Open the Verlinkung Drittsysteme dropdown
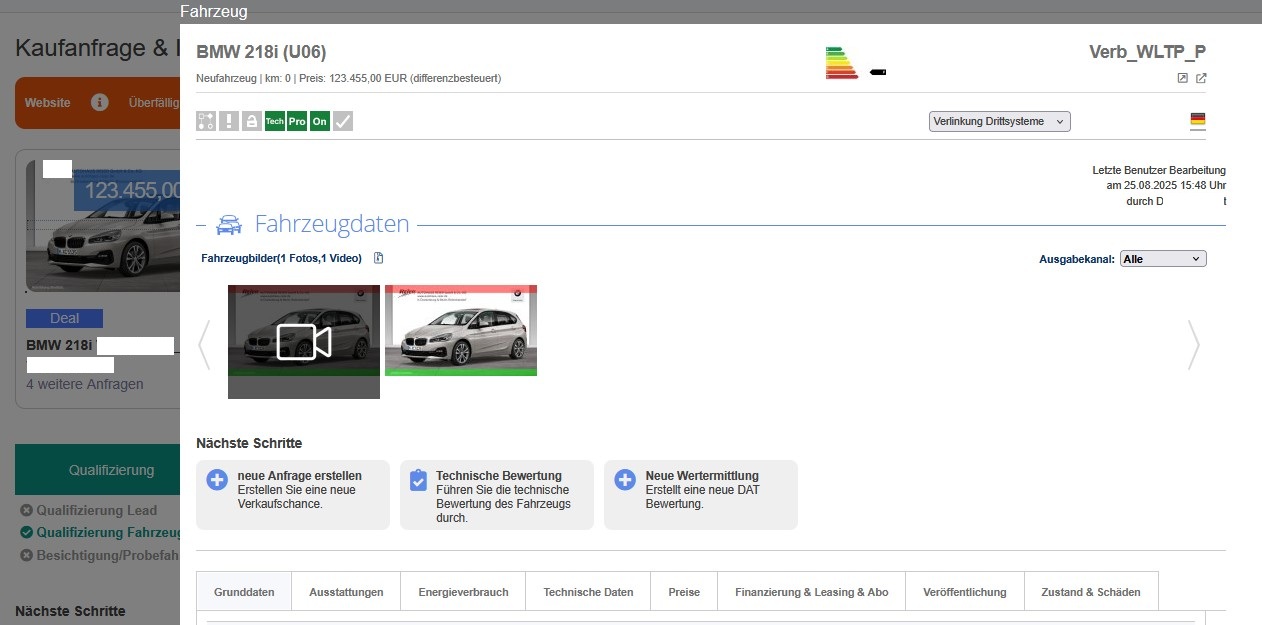1262x625 pixels. pyautogui.click(x=1000, y=121)
